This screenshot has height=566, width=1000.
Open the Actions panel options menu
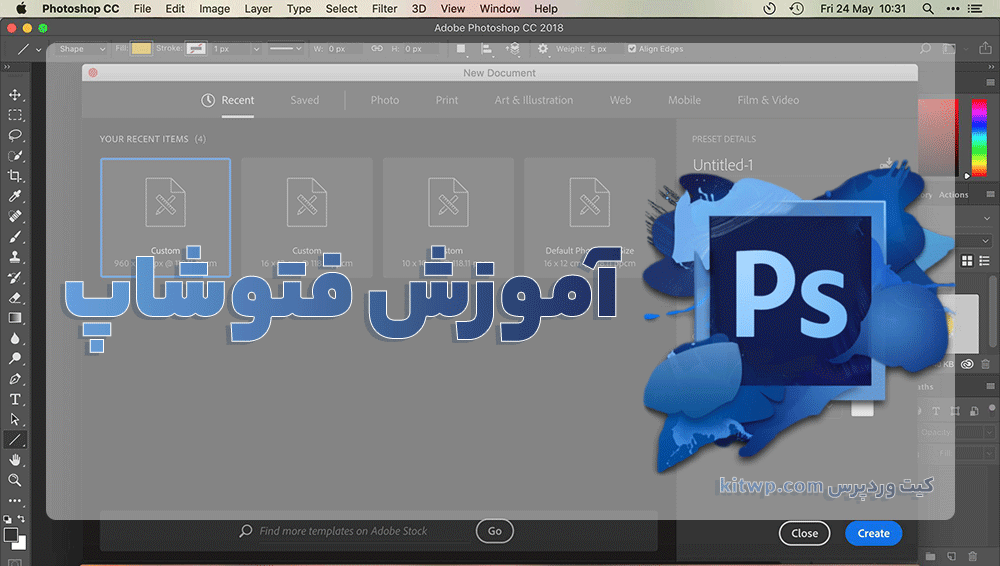tap(990, 194)
